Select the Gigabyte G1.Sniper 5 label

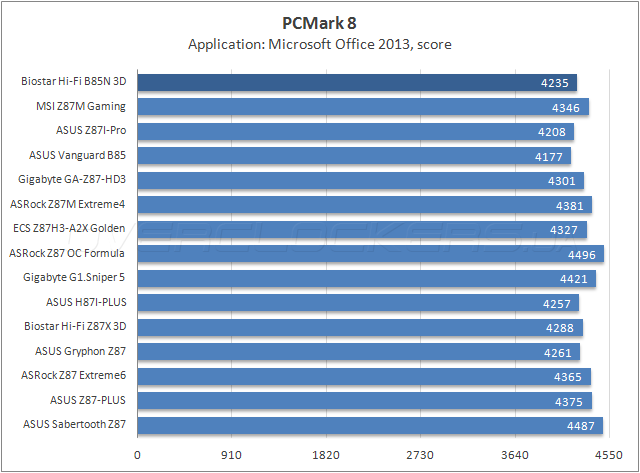(x=74, y=278)
